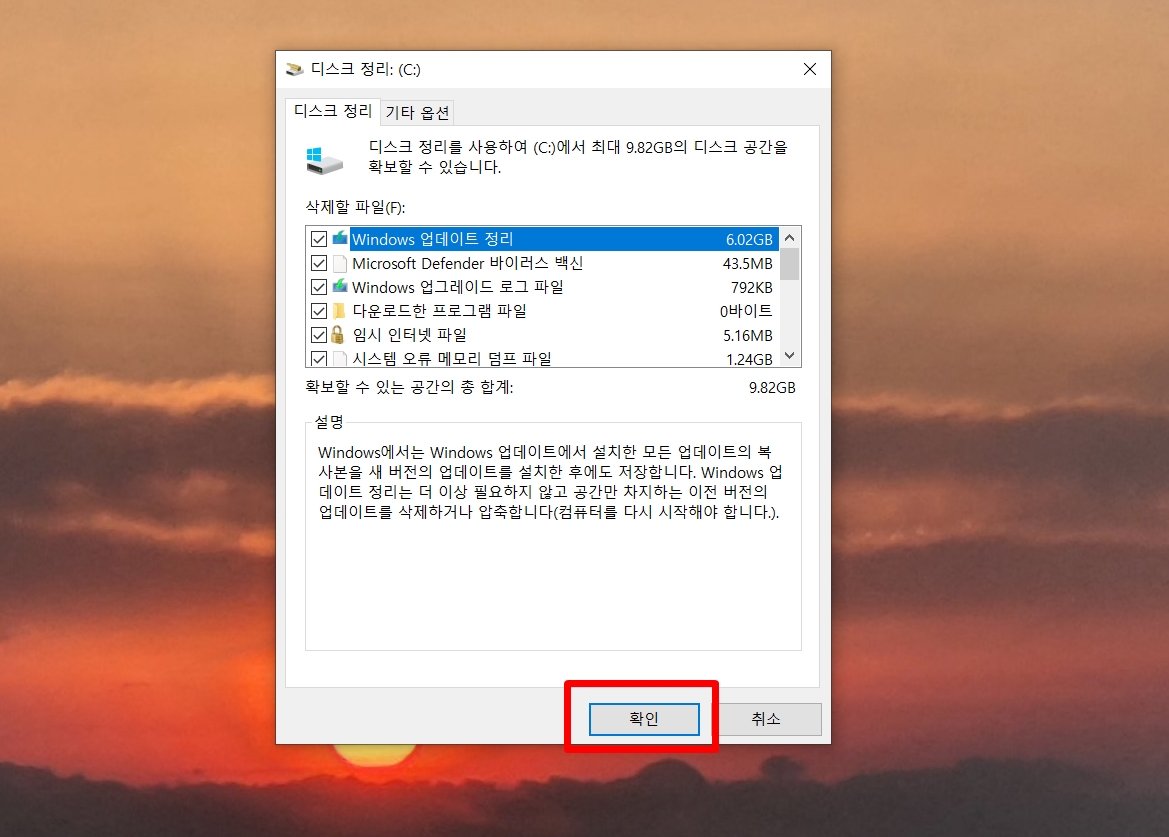Toggle 시스템 오류 메모리 덤프 파일 checkbox
1169x837 pixels.
tap(319, 359)
